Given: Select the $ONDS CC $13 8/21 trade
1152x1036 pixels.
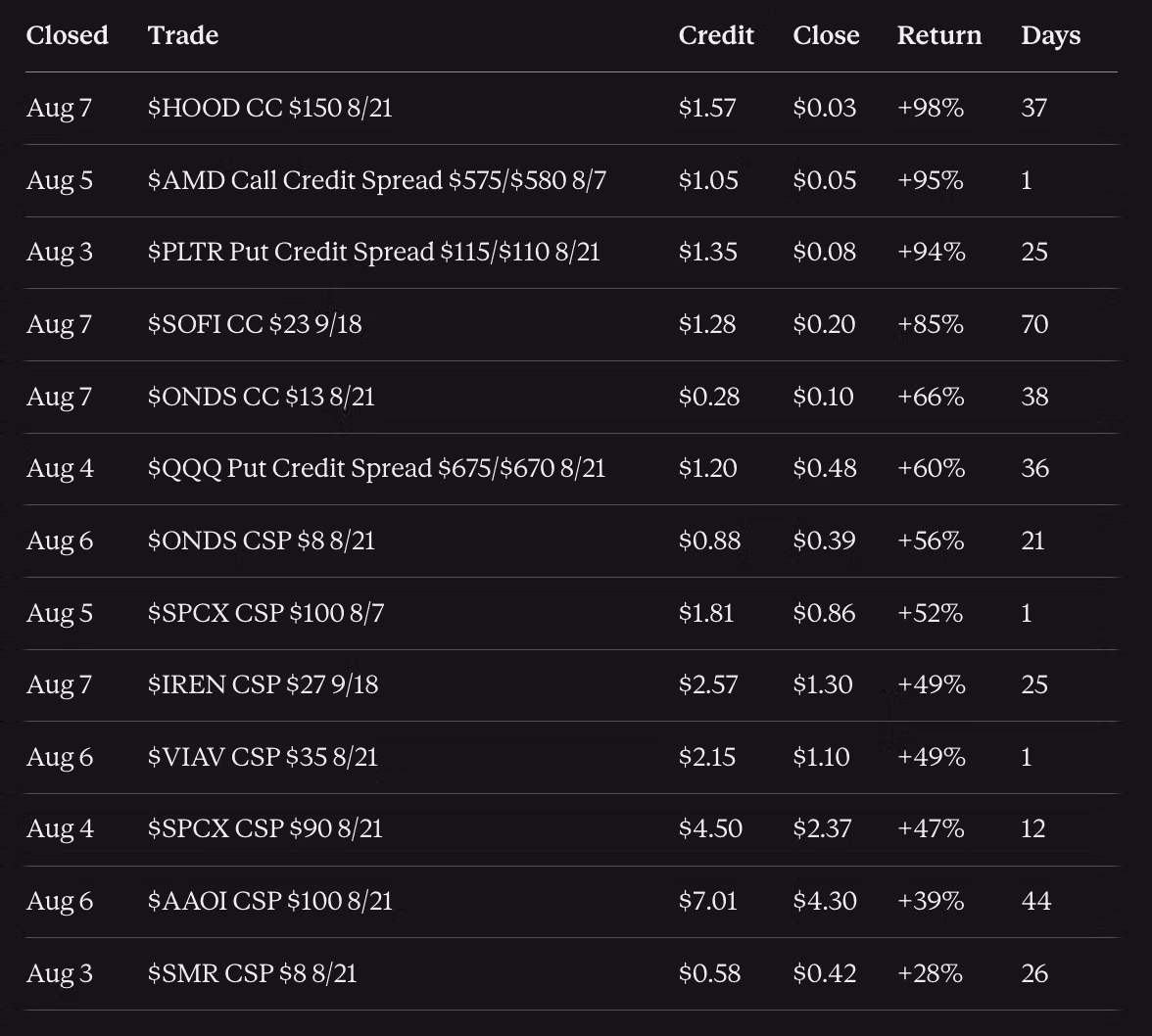Looking at the screenshot, I should [261, 397].
